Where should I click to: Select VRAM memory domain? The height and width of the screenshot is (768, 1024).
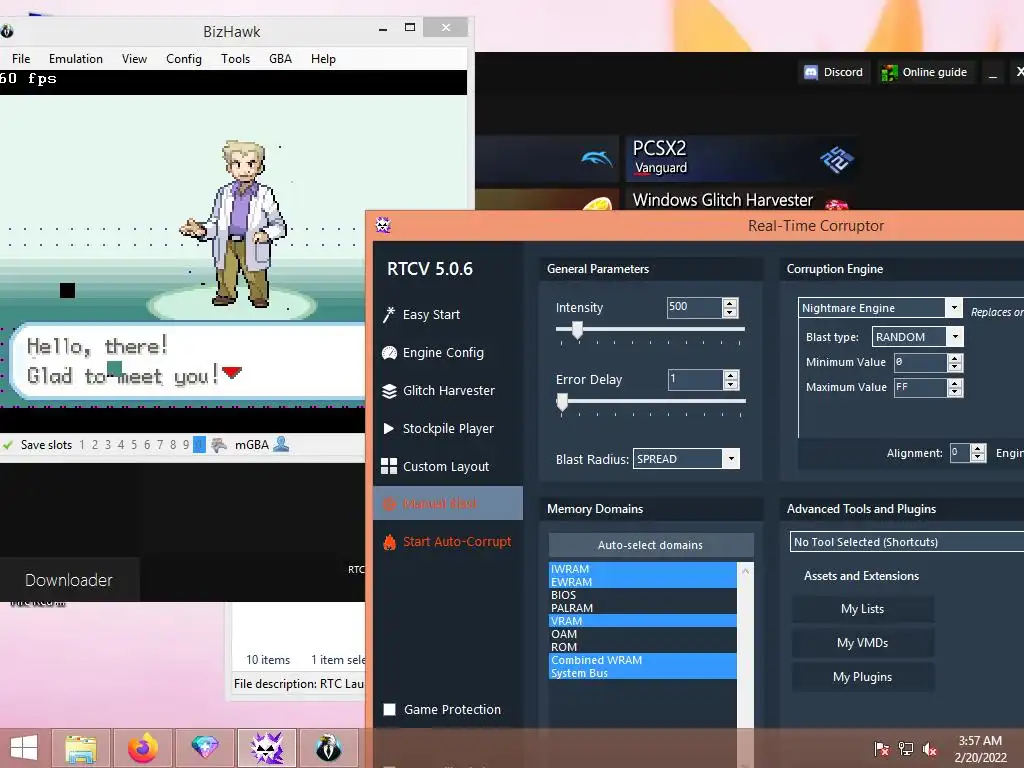click(643, 621)
